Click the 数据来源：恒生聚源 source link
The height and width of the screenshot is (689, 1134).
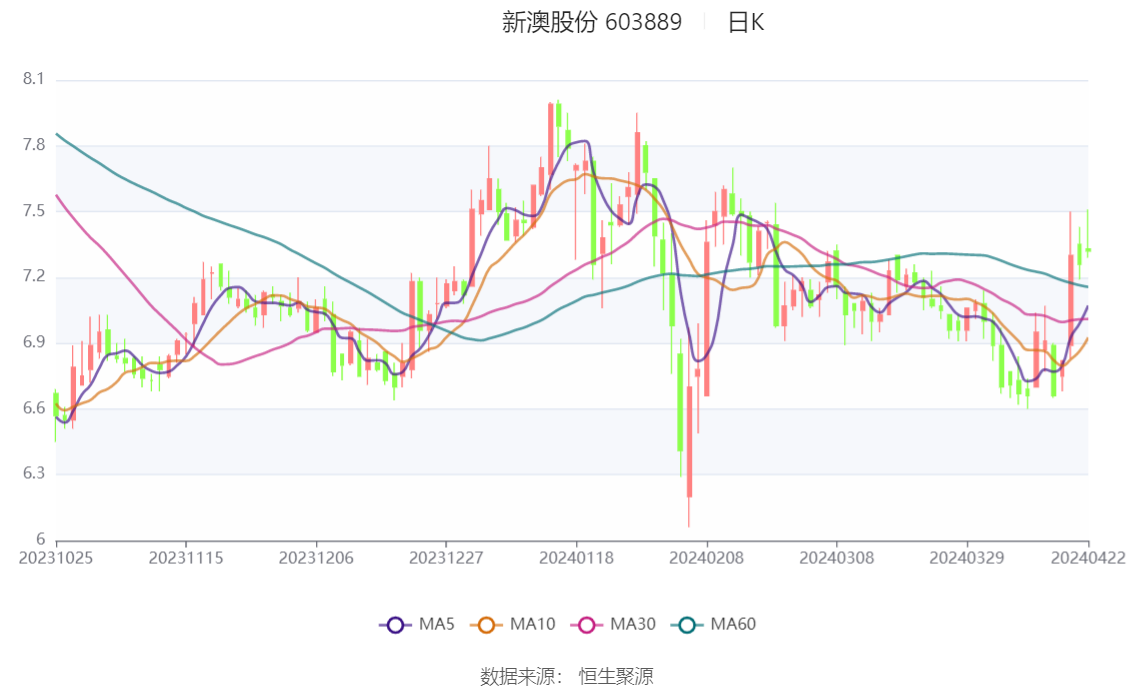(566, 676)
